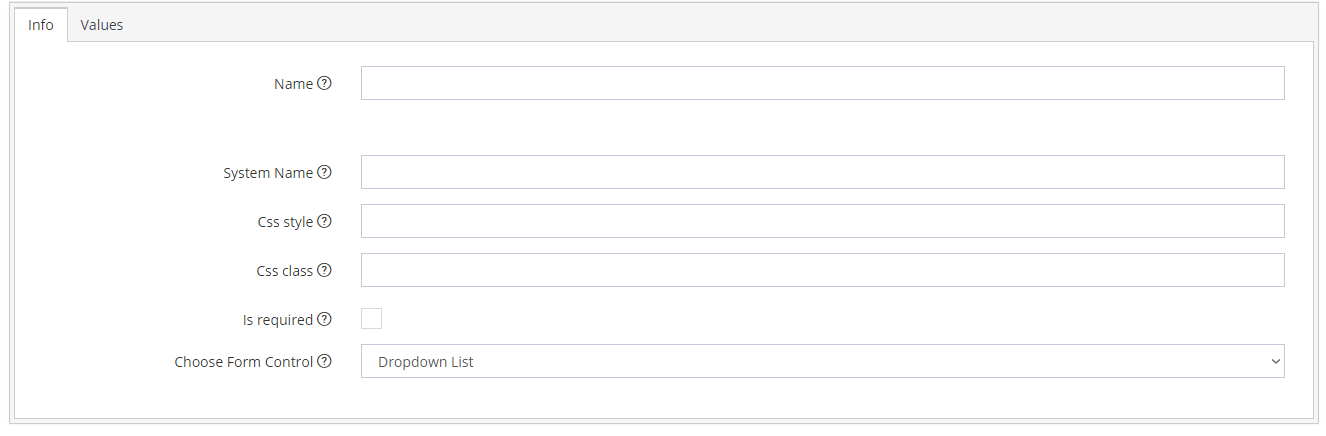Click the Is required label text
The width and height of the screenshot is (1326, 436).
click(278, 320)
